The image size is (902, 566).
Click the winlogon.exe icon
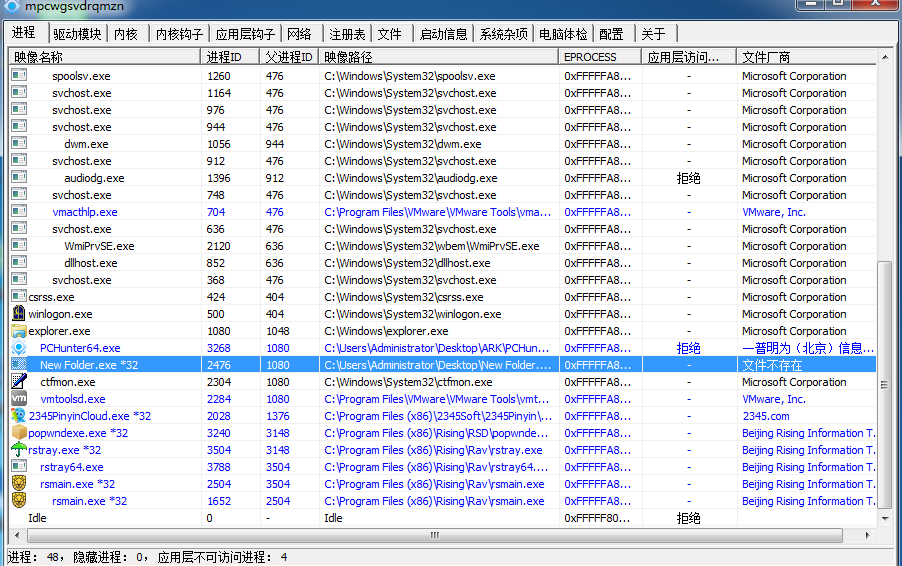[x=19, y=313]
